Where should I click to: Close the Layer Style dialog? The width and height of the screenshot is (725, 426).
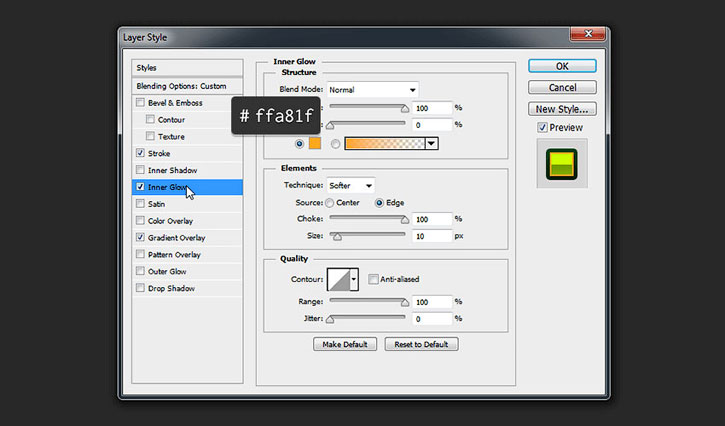click(588, 34)
